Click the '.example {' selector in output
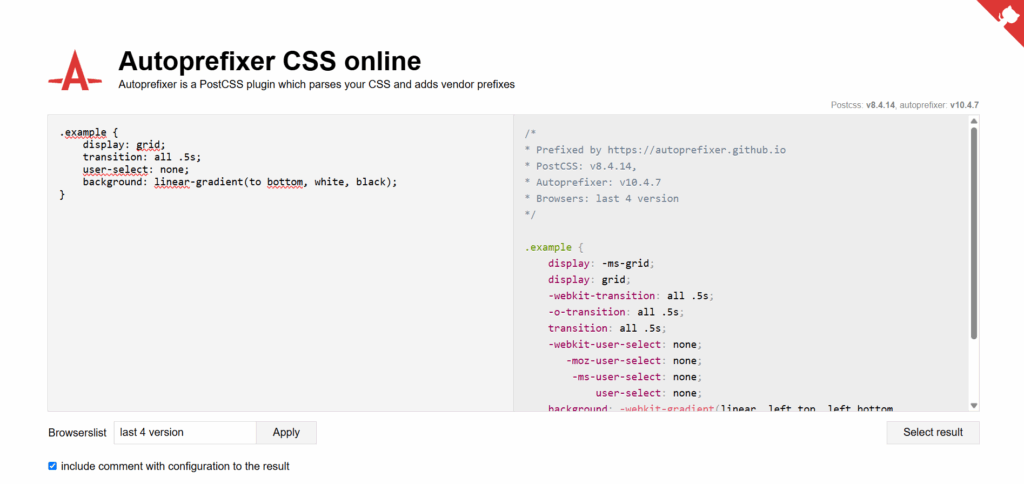Viewport: 1024px width, 484px height. point(552,247)
